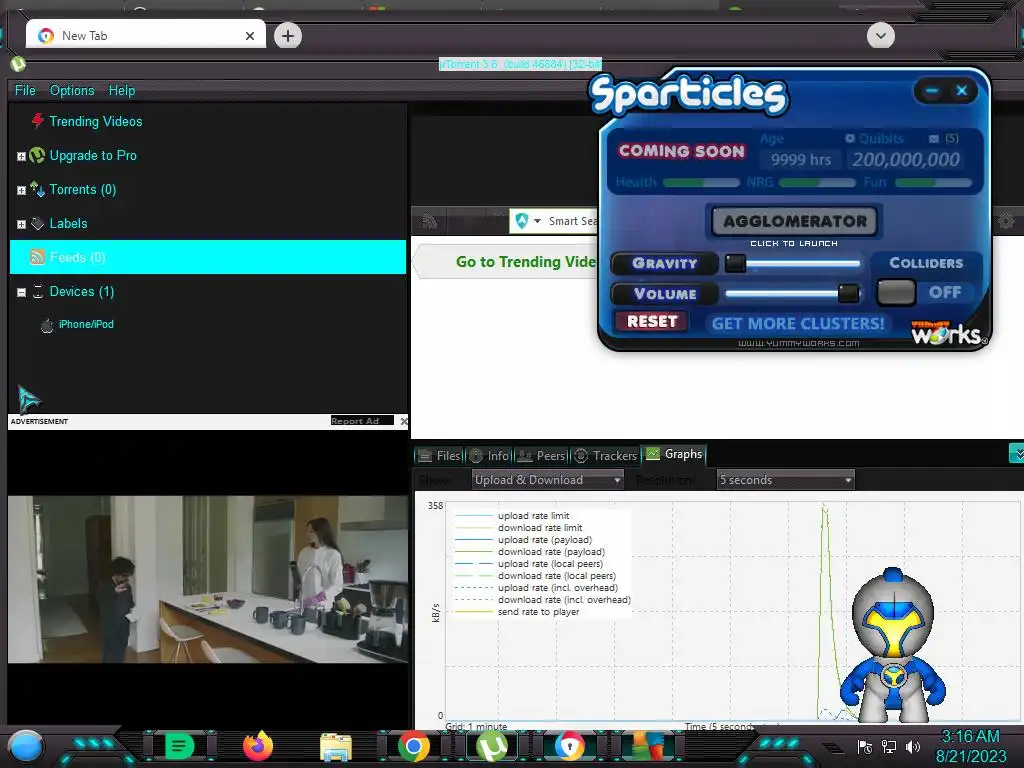Open the Options menu

(72, 90)
